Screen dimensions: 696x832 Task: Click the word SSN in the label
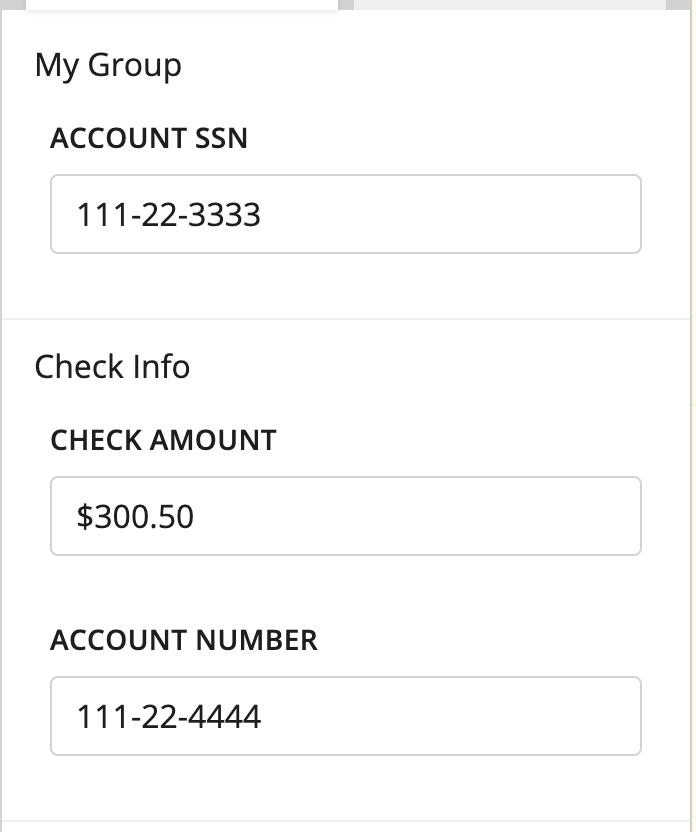(x=221, y=138)
